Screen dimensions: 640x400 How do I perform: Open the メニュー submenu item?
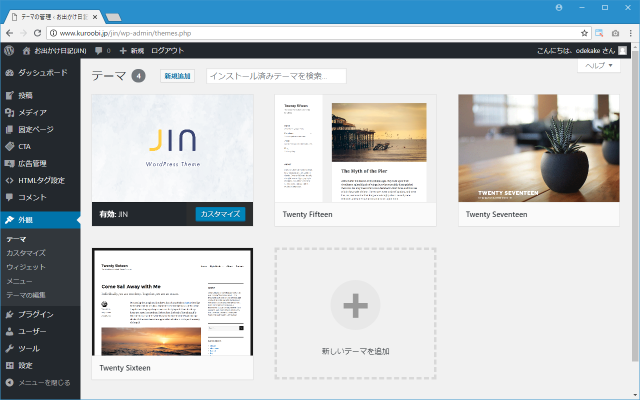(x=19, y=281)
